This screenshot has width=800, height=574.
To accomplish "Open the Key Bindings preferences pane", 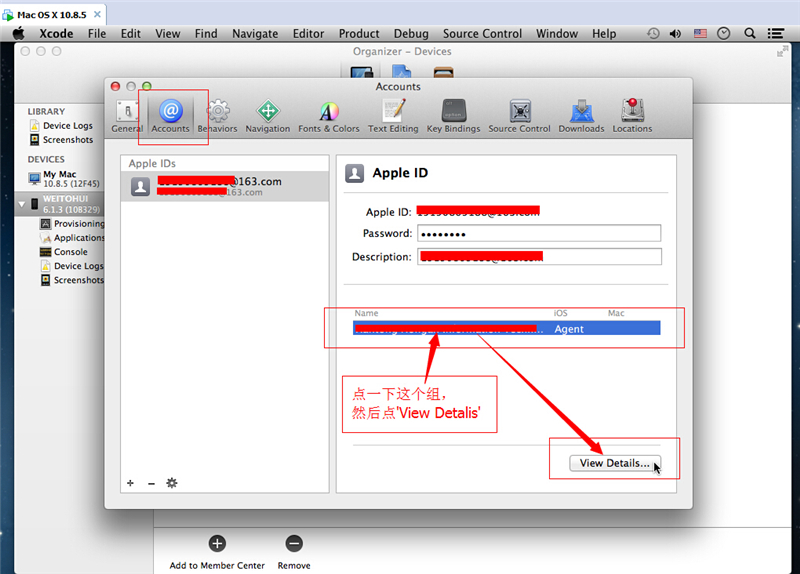I will 454,116.
